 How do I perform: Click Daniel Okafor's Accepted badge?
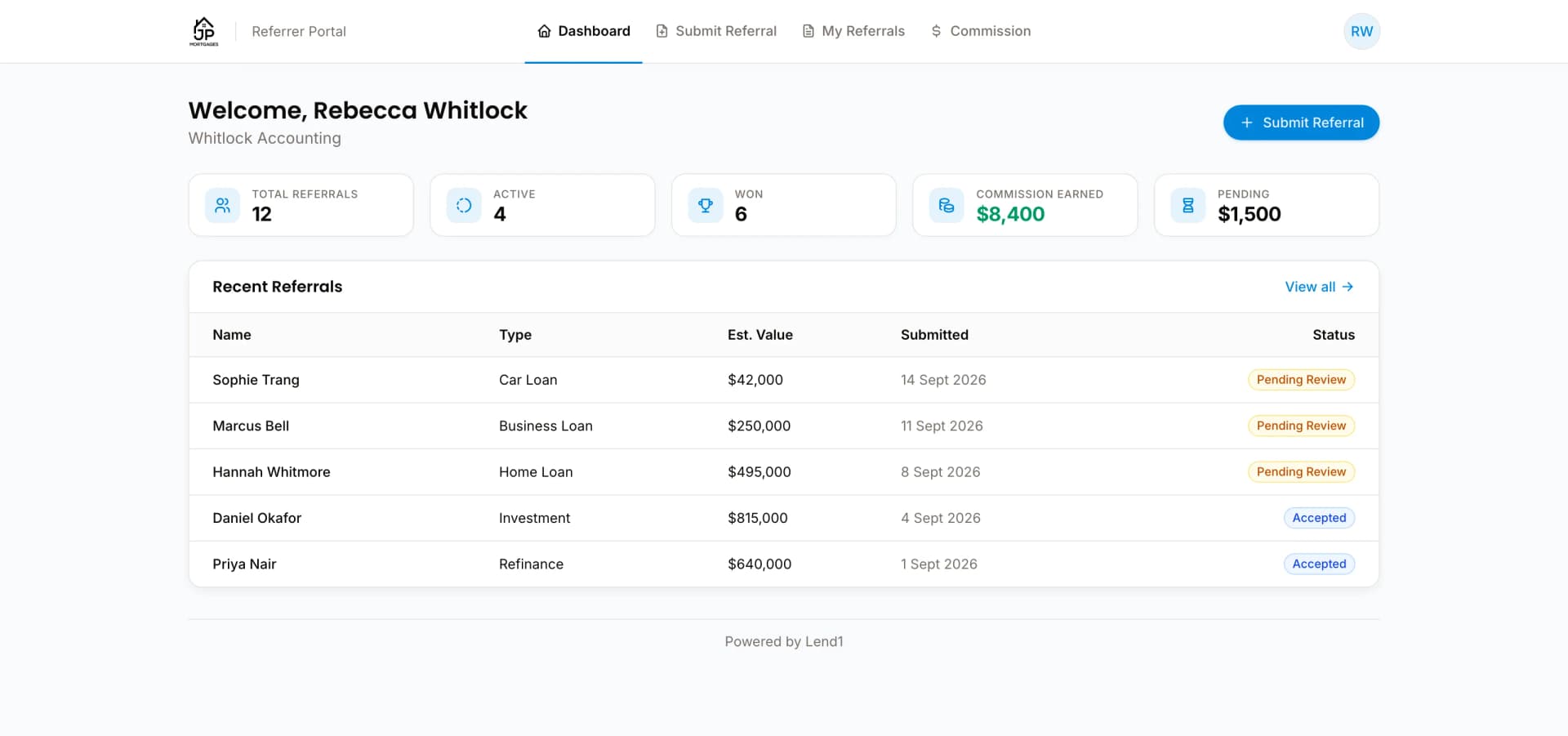1319,518
